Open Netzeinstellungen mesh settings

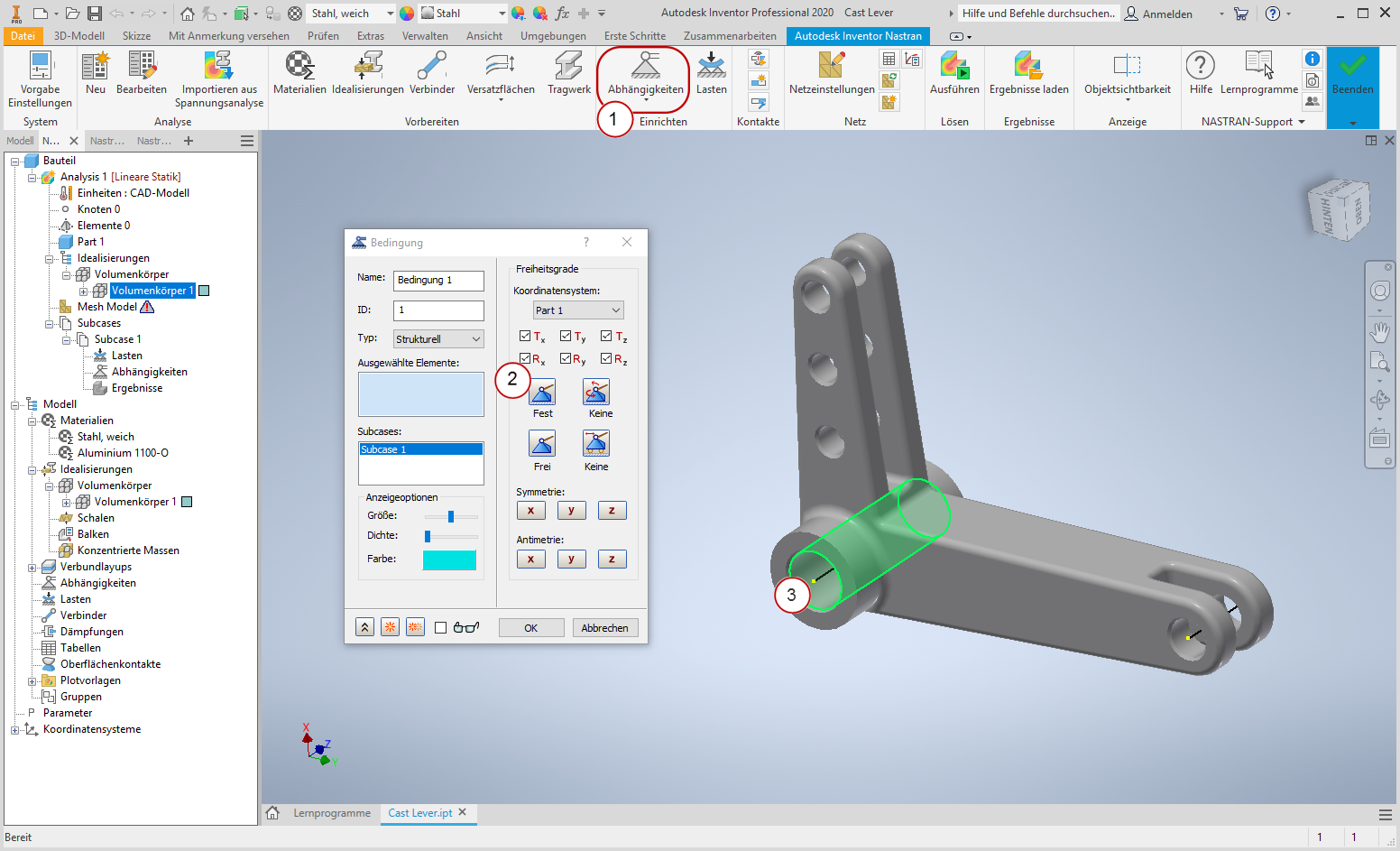[x=832, y=73]
